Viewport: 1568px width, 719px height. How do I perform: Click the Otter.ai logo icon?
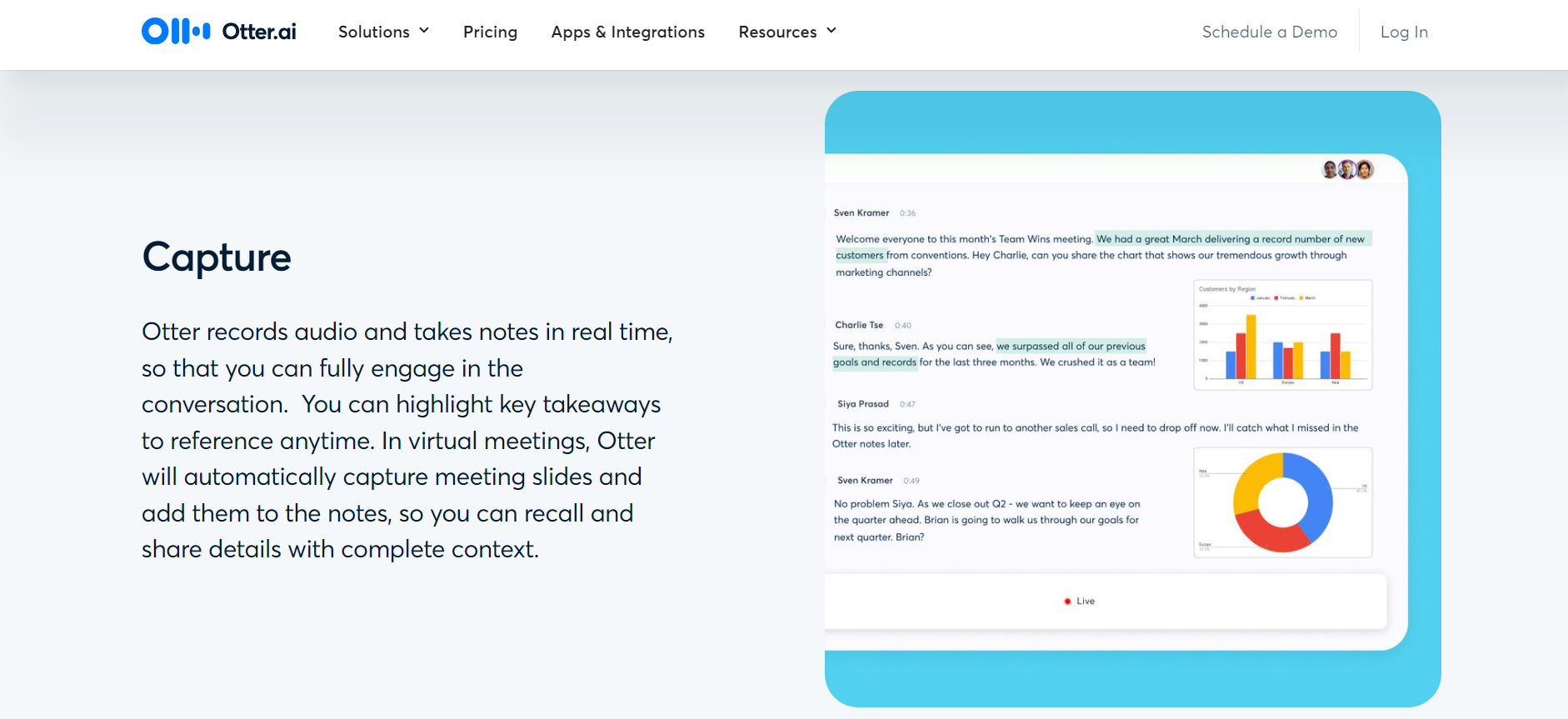point(176,32)
